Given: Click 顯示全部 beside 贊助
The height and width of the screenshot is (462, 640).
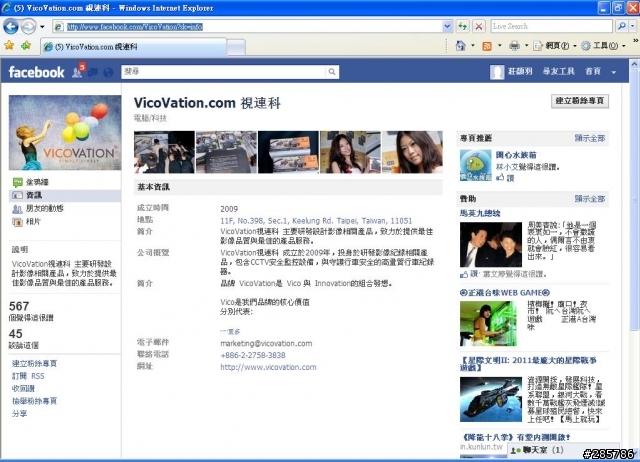Looking at the screenshot, I should pos(589,199).
